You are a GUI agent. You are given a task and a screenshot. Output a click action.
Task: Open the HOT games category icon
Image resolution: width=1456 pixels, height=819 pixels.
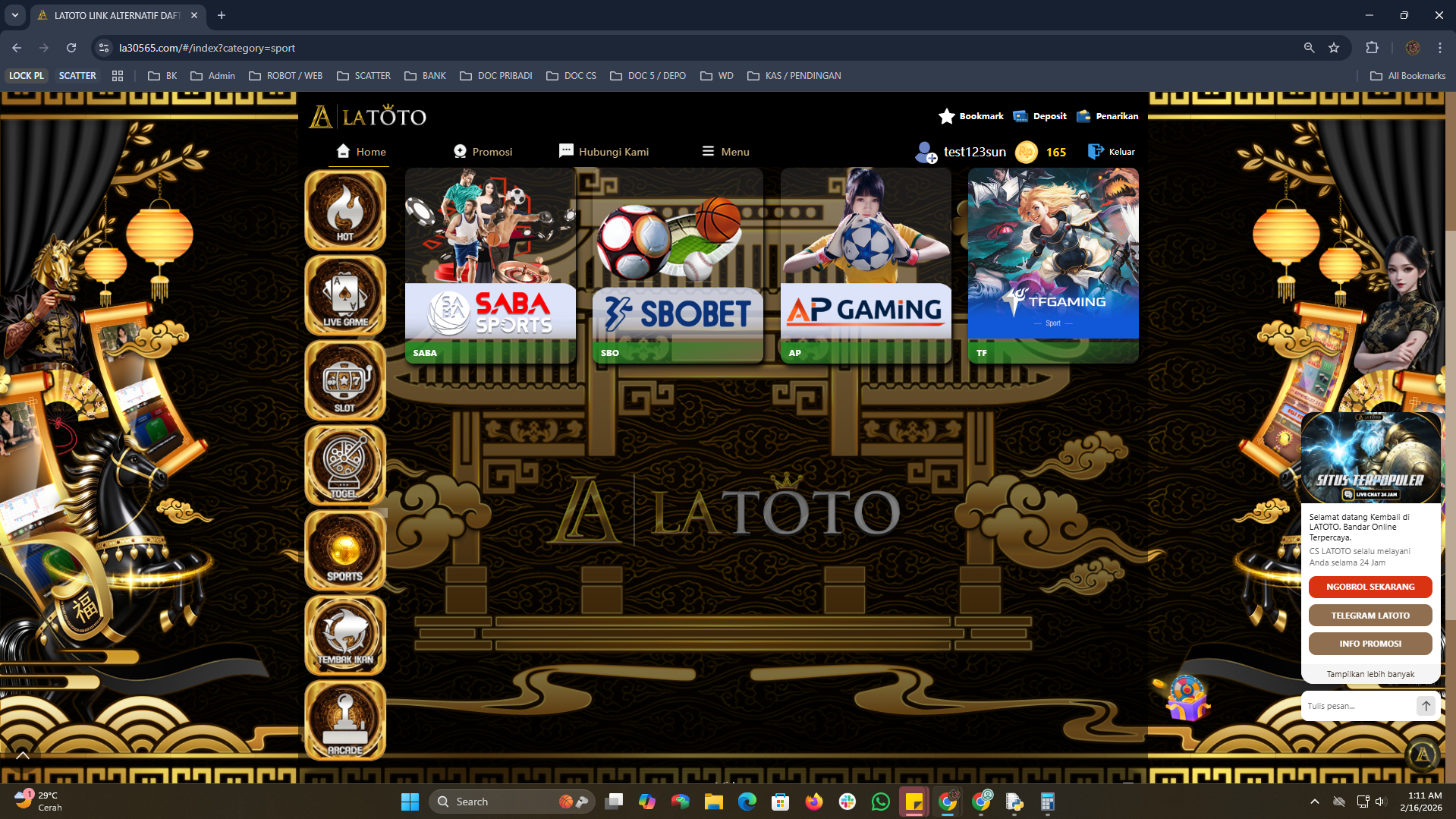pos(345,210)
